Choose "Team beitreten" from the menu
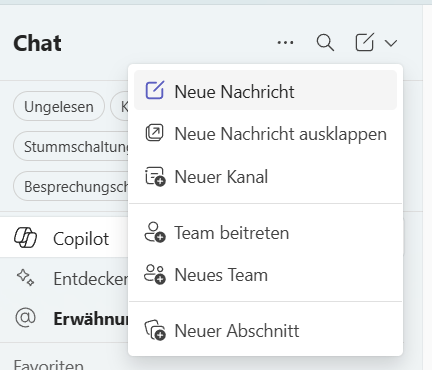Viewport: 432px width, 370px height. 265,233
